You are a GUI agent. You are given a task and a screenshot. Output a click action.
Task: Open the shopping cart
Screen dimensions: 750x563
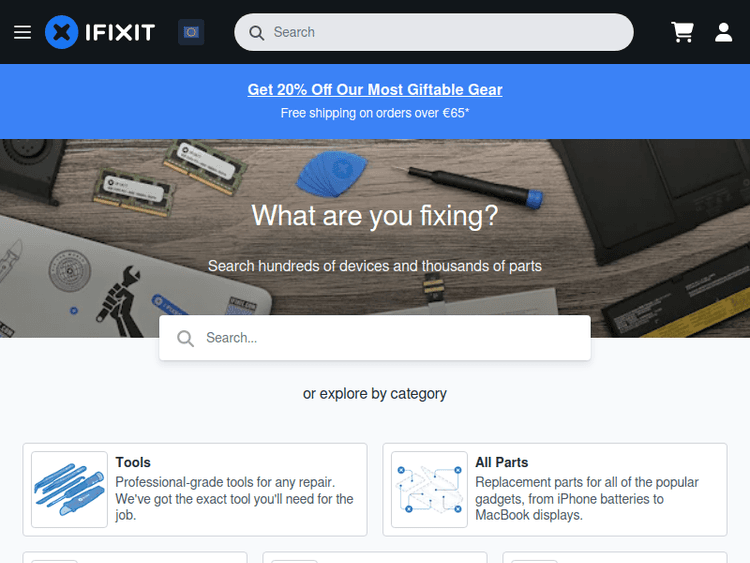[683, 32]
